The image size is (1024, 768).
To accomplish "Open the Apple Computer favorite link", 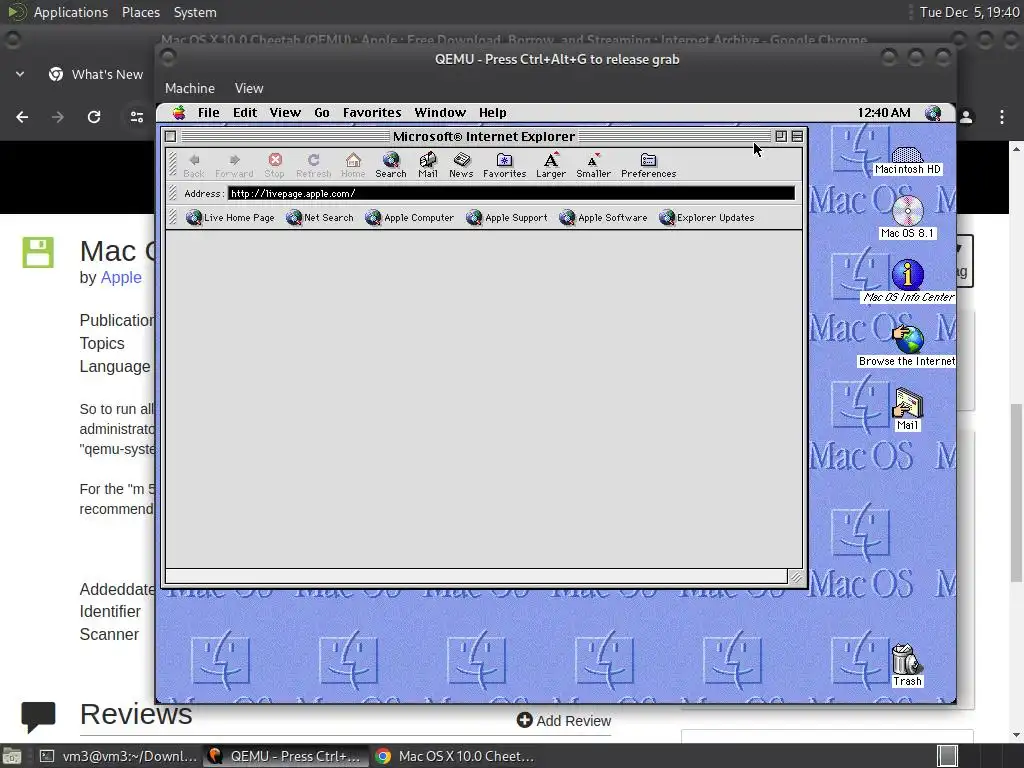I will click(x=409, y=217).
